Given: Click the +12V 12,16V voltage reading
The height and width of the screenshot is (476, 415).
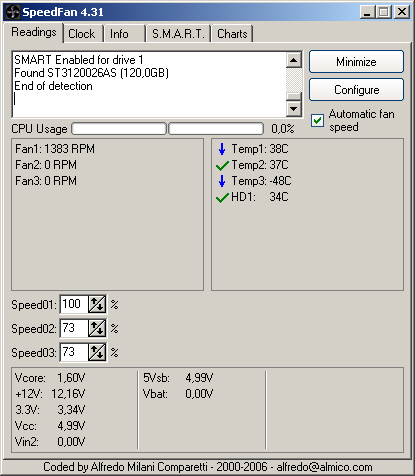Looking at the screenshot, I should pos(50,394).
